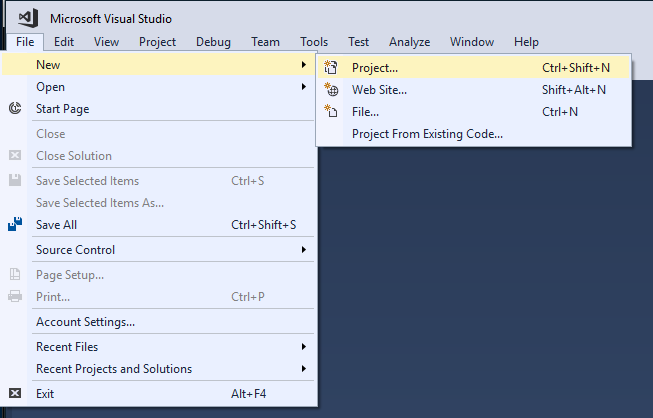The image size is (653, 418).
Task: Click the Web Site globe icon
Action: 332,90
